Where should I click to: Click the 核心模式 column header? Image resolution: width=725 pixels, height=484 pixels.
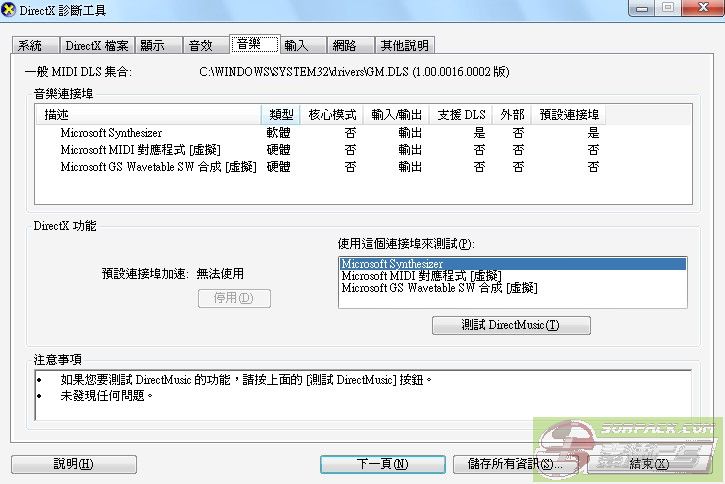pos(331,115)
